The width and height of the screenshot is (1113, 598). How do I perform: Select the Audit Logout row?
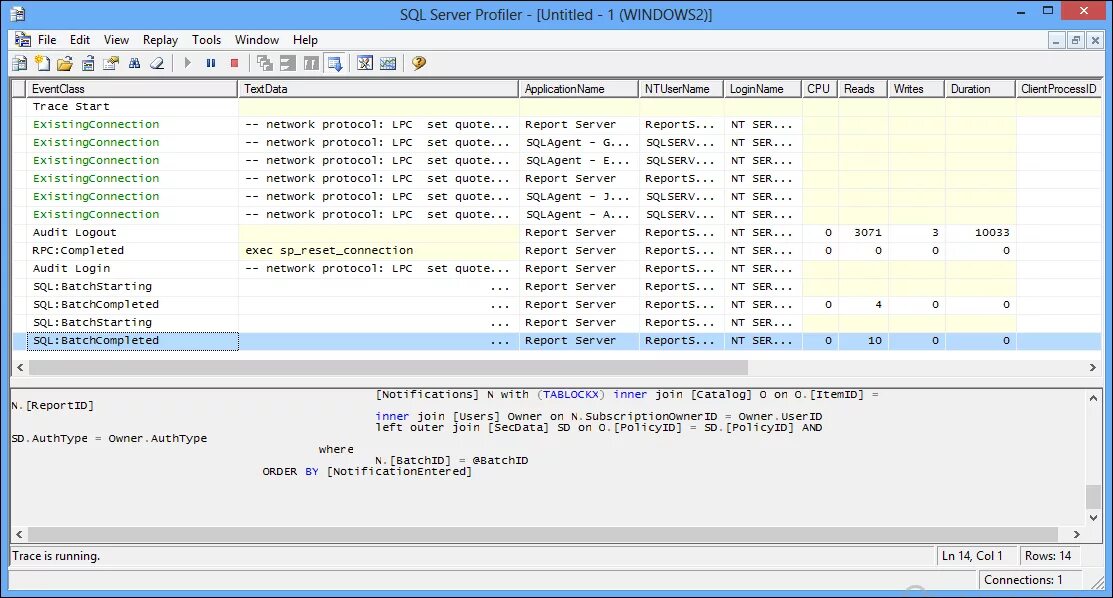557,232
